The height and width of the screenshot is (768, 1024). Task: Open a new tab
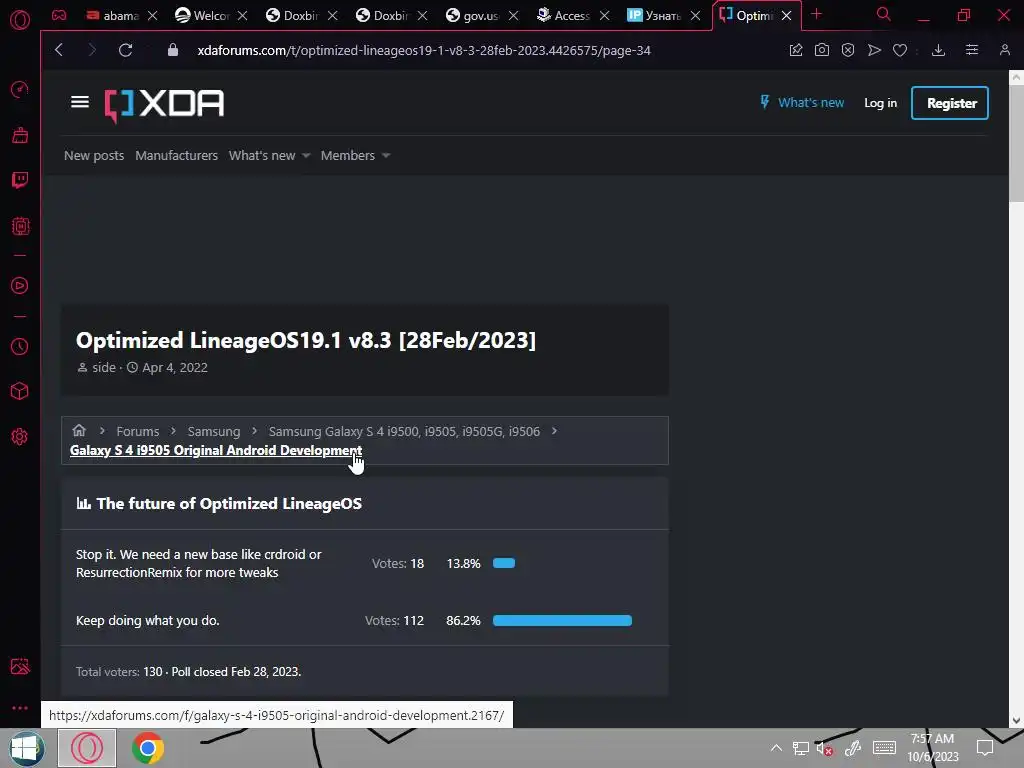pyautogui.click(x=816, y=14)
